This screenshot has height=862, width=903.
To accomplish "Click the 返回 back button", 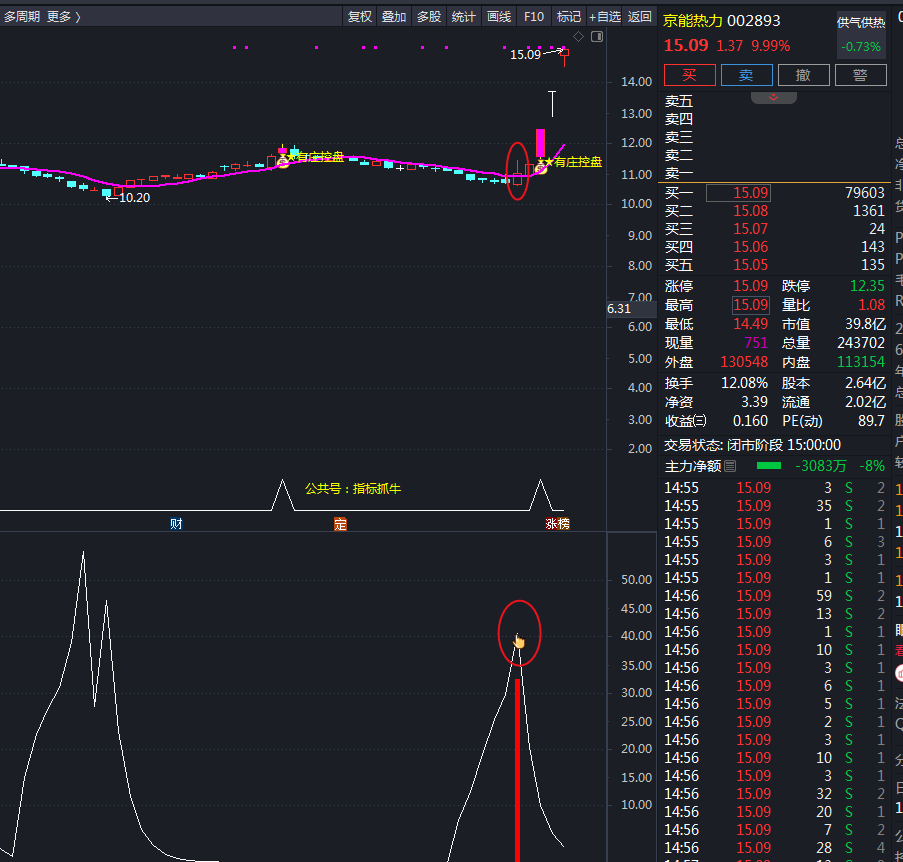I will tap(639, 17).
